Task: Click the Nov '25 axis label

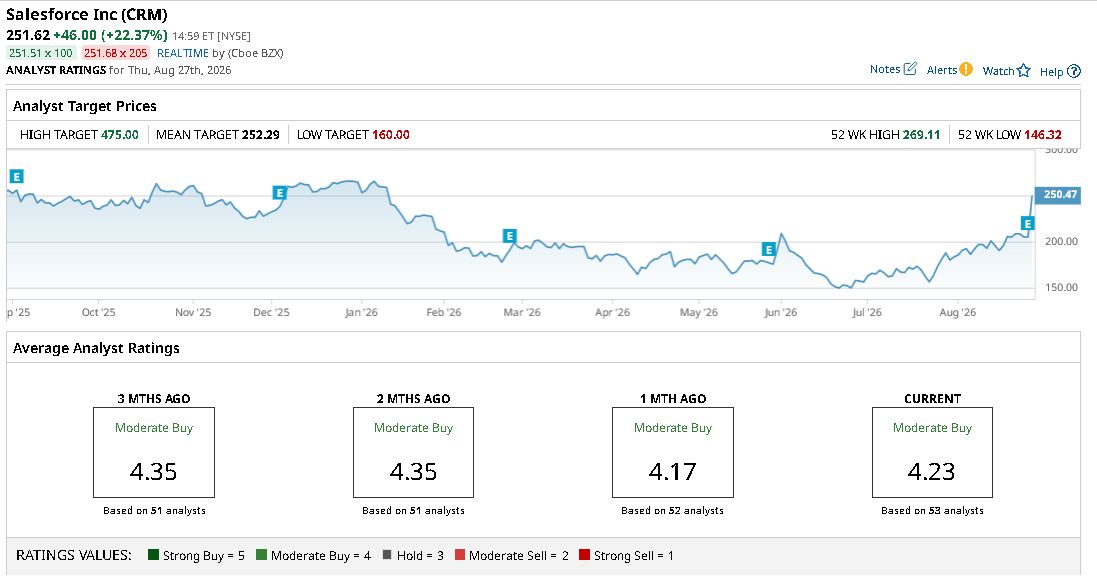Action: click(193, 313)
